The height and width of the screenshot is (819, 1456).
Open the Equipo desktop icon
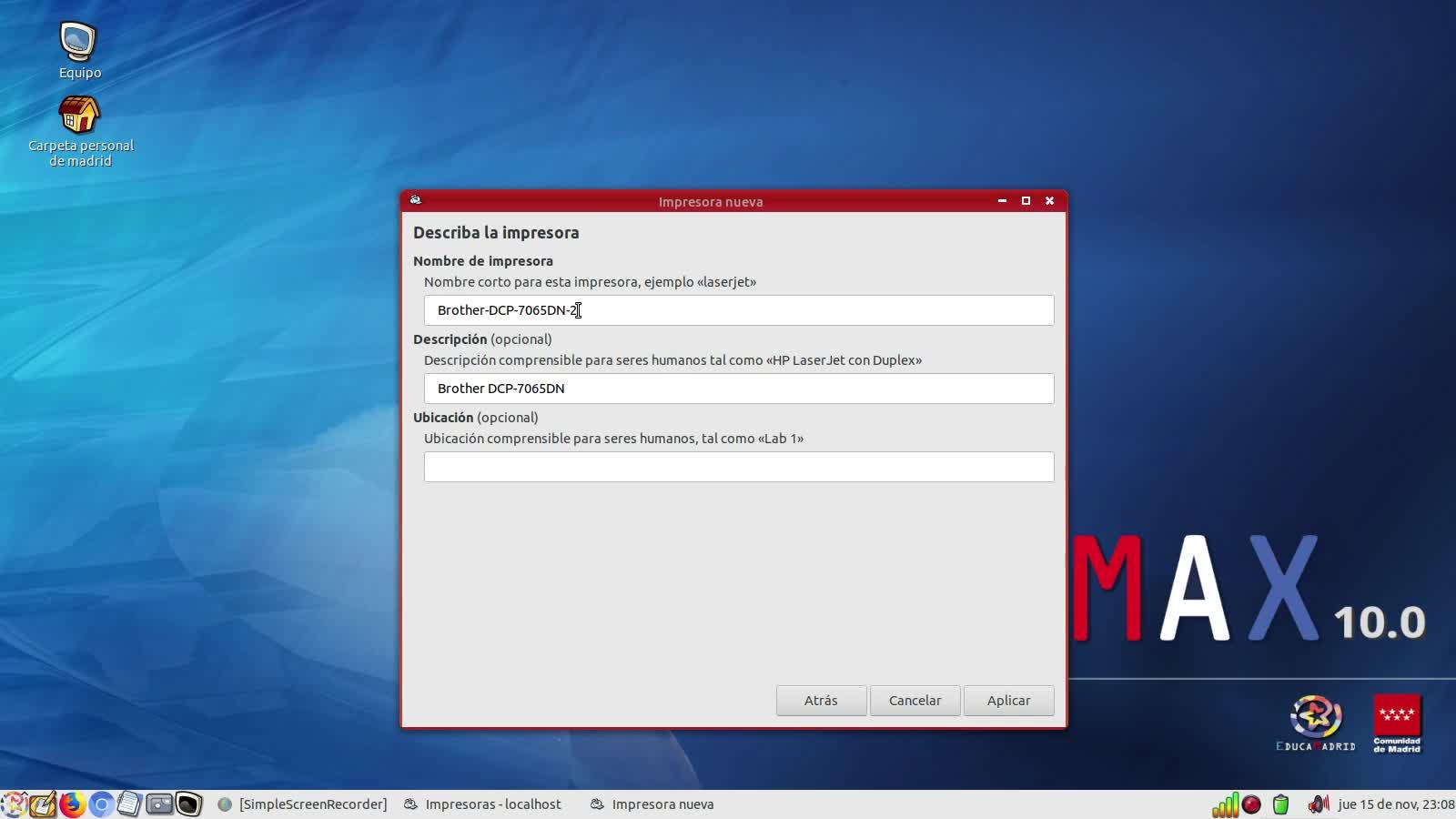79,43
